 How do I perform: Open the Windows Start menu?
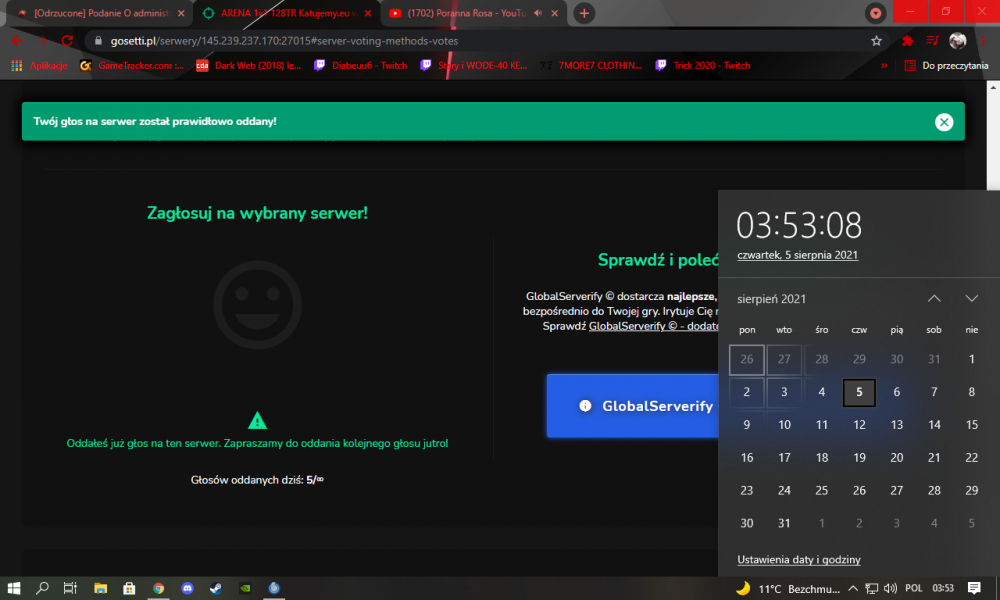click(13, 588)
